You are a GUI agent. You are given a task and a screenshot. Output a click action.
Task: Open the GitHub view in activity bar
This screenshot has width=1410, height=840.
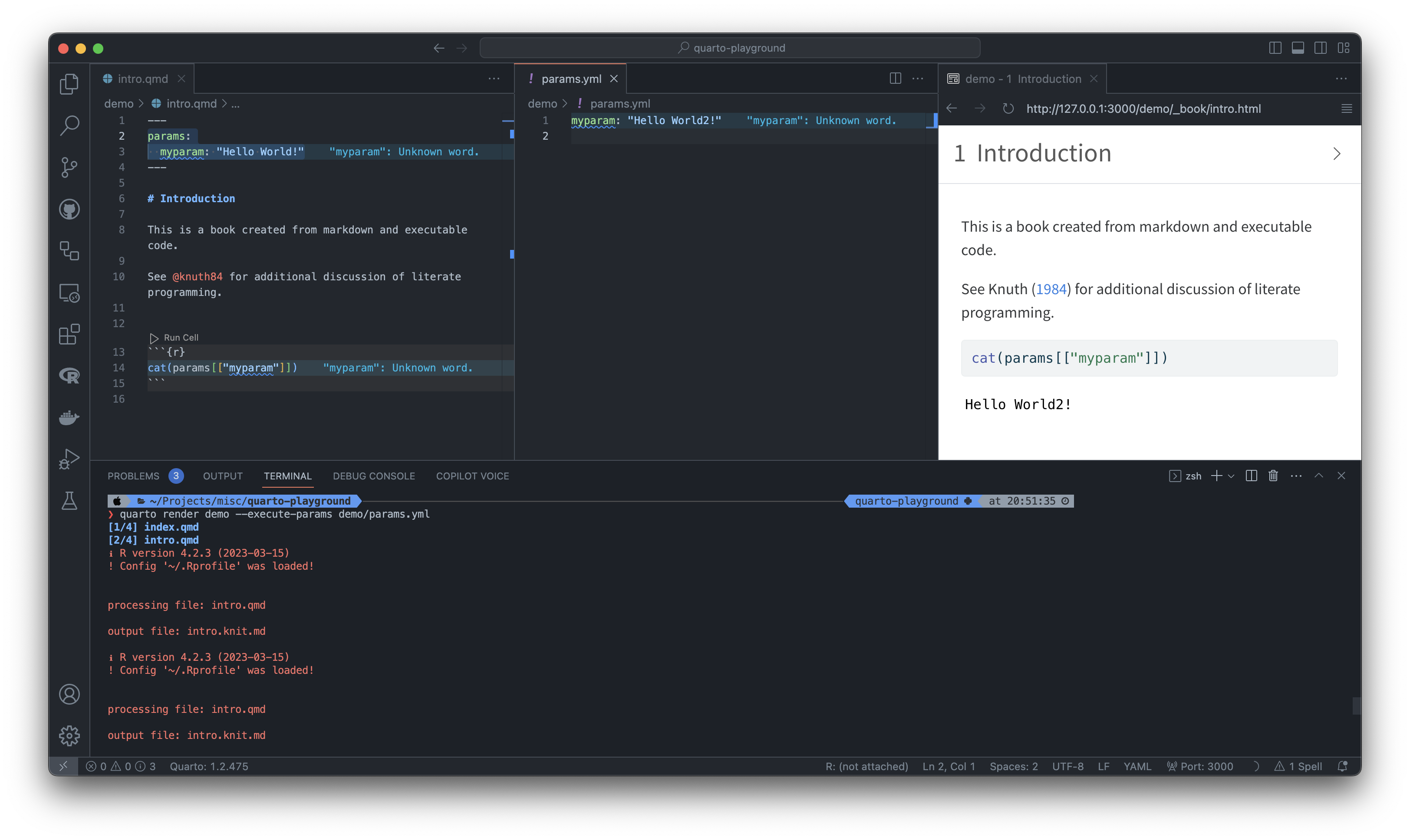pyautogui.click(x=69, y=210)
